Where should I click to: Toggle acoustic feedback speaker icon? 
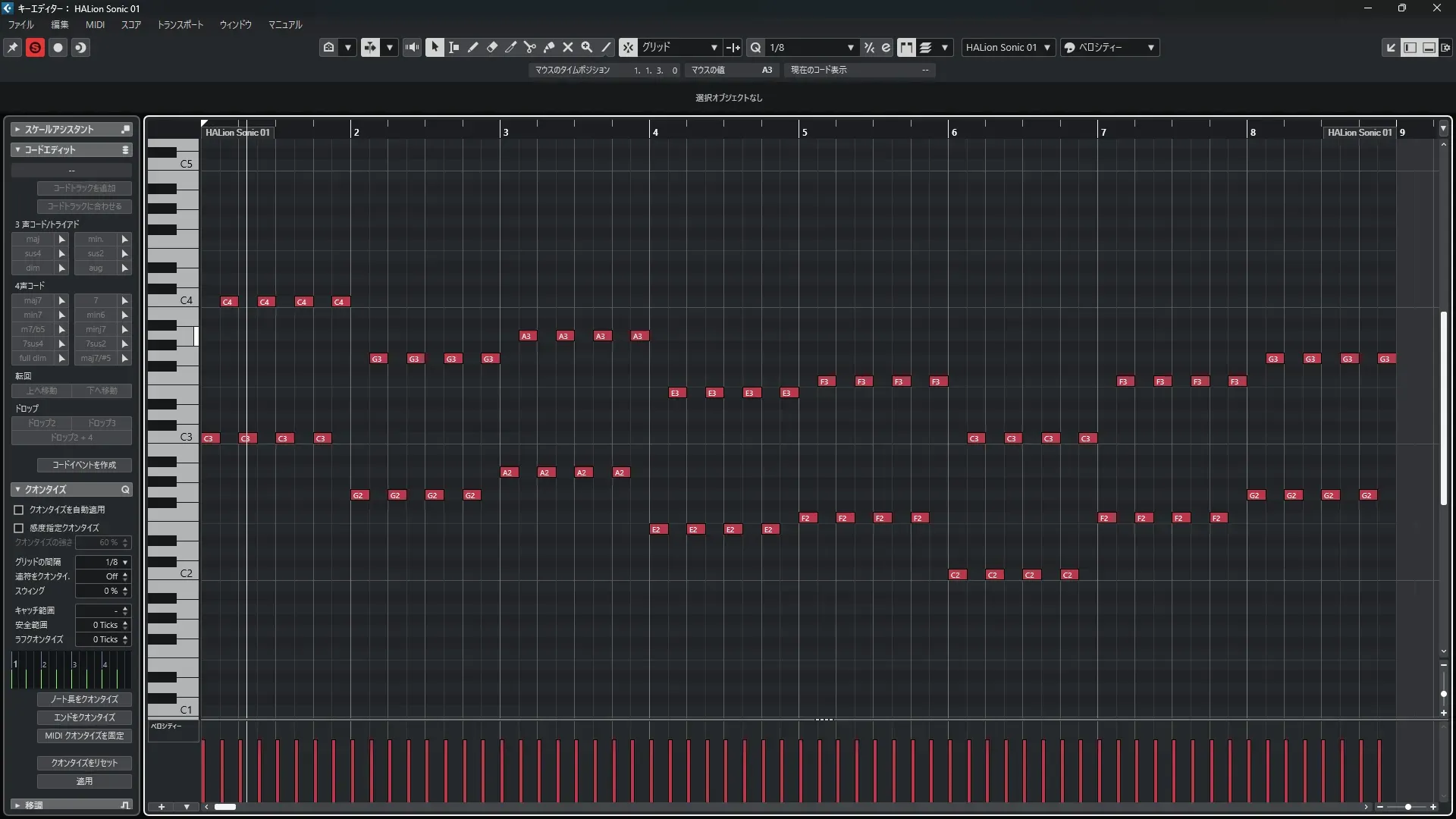(x=412, y=47)
